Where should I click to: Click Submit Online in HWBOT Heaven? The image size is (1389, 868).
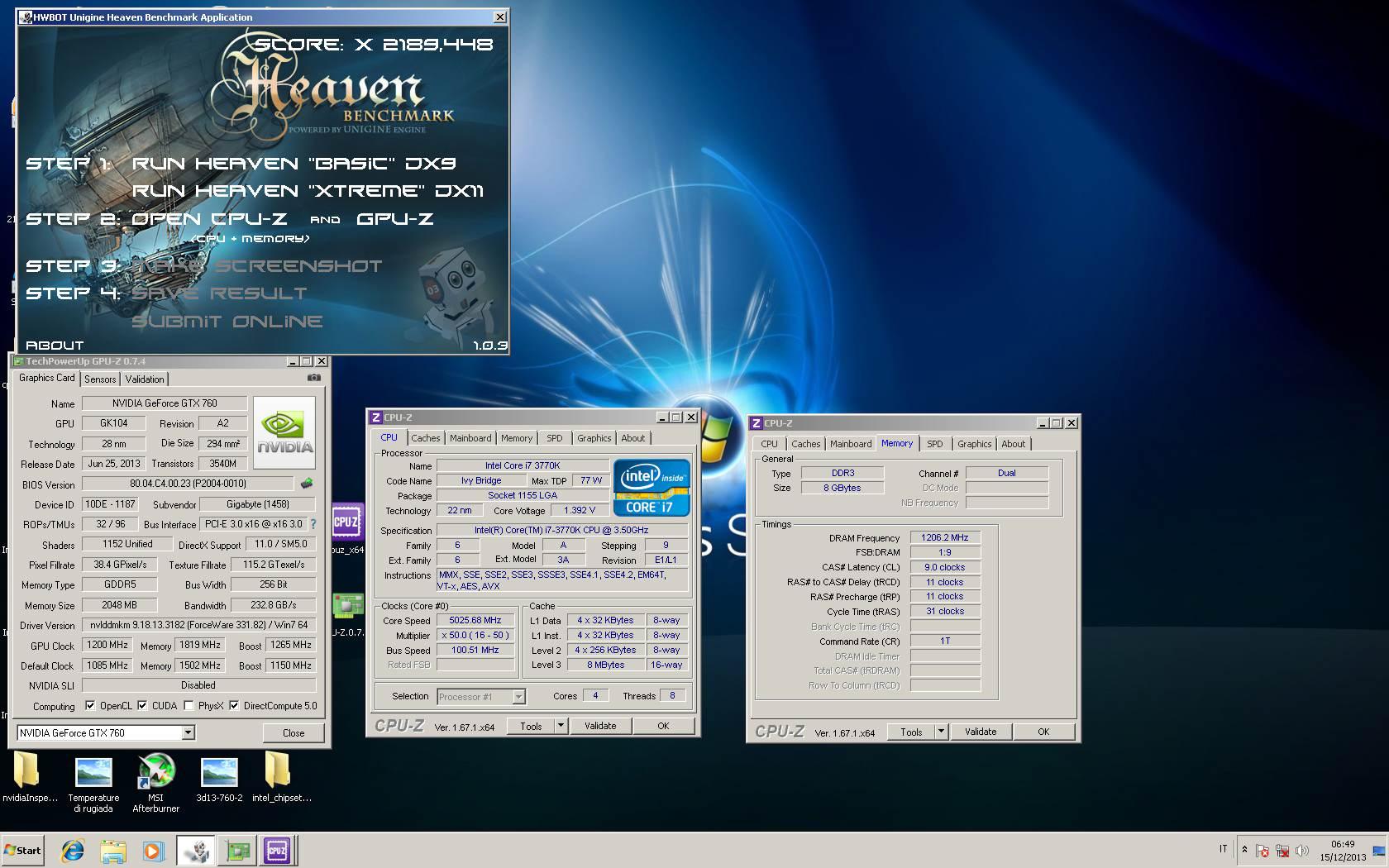[x=227, y=322]
